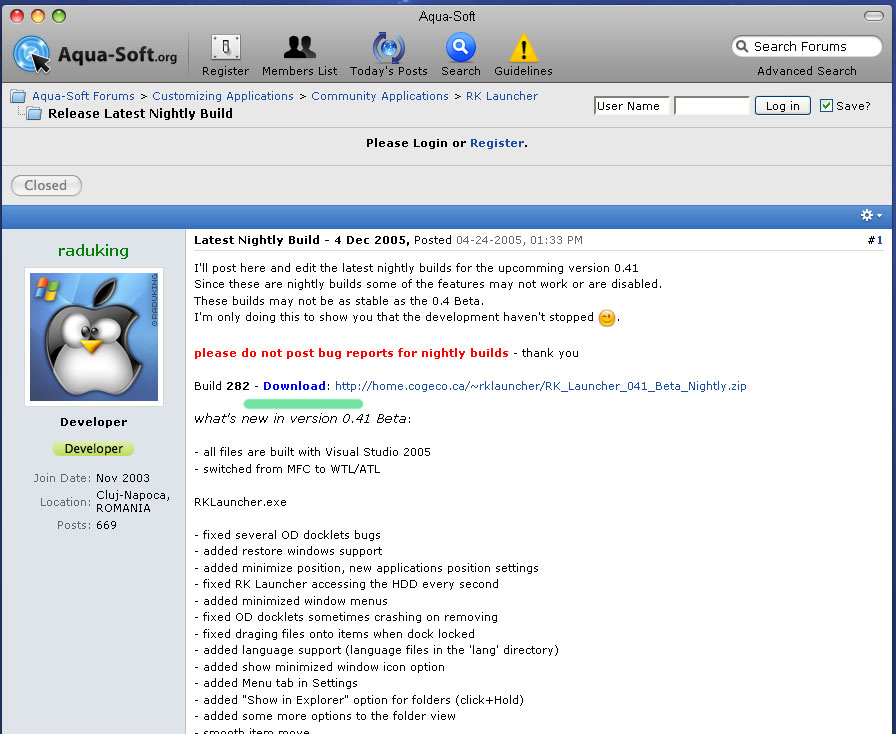Viewport: 896px width, 734px height.
Task: Click the 'added Menu tab in Settings' line
Action: pyautogui.click(x=275, y=683)
